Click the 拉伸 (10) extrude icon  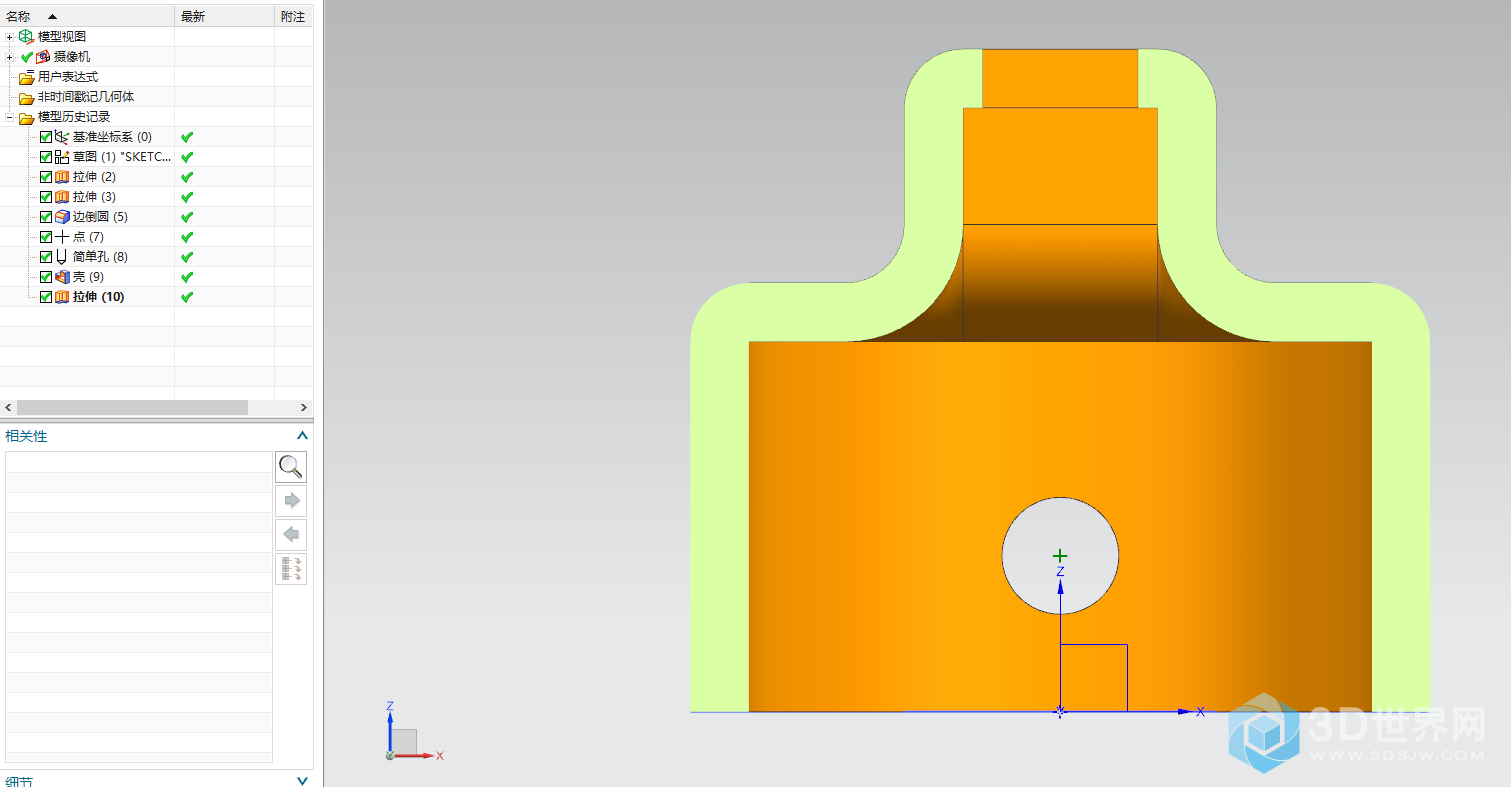[x=62, y=297]
